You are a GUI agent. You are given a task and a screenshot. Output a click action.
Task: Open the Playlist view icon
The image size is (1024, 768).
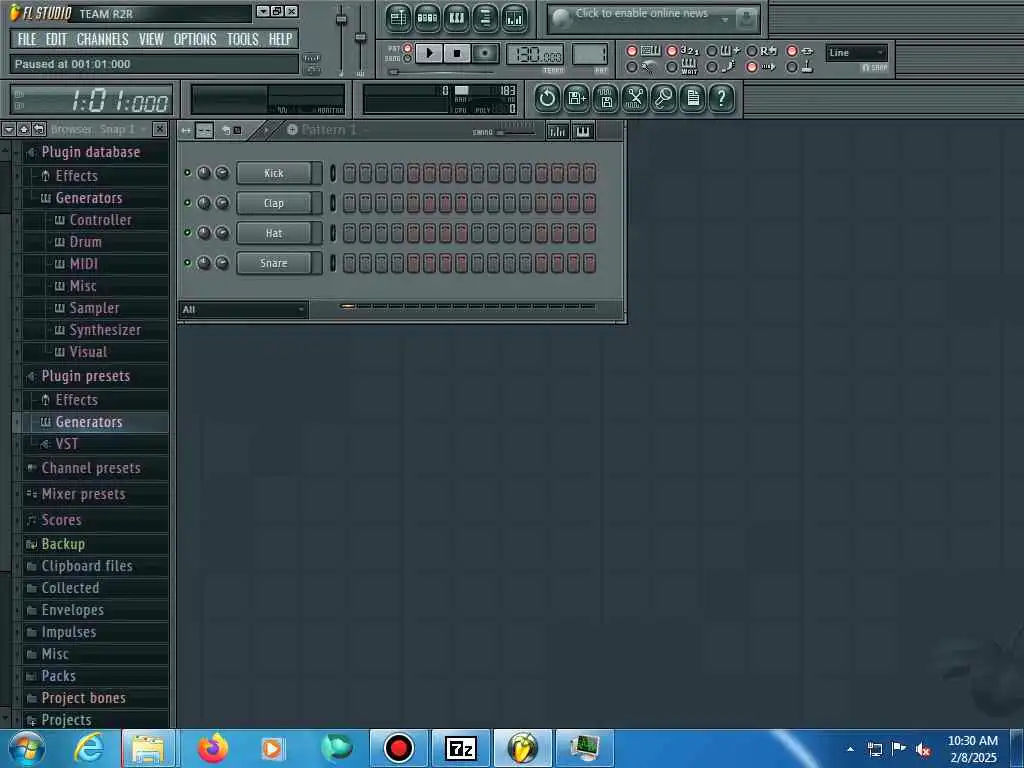click(x=398, y=18)
